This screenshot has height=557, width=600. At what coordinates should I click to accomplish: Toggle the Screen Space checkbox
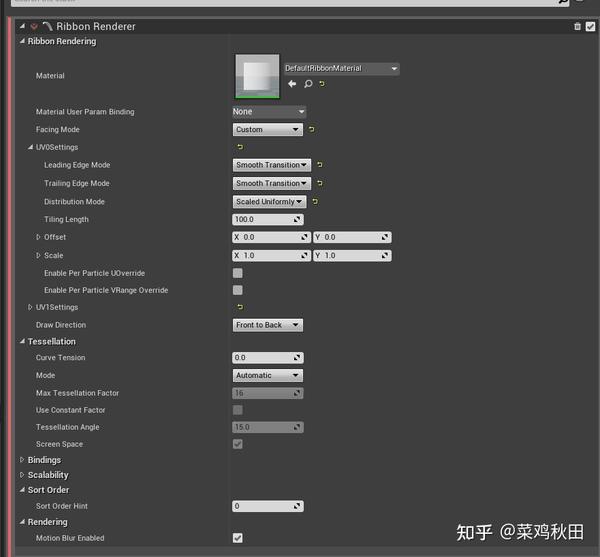pyautogui.click(x=238, y=444)
